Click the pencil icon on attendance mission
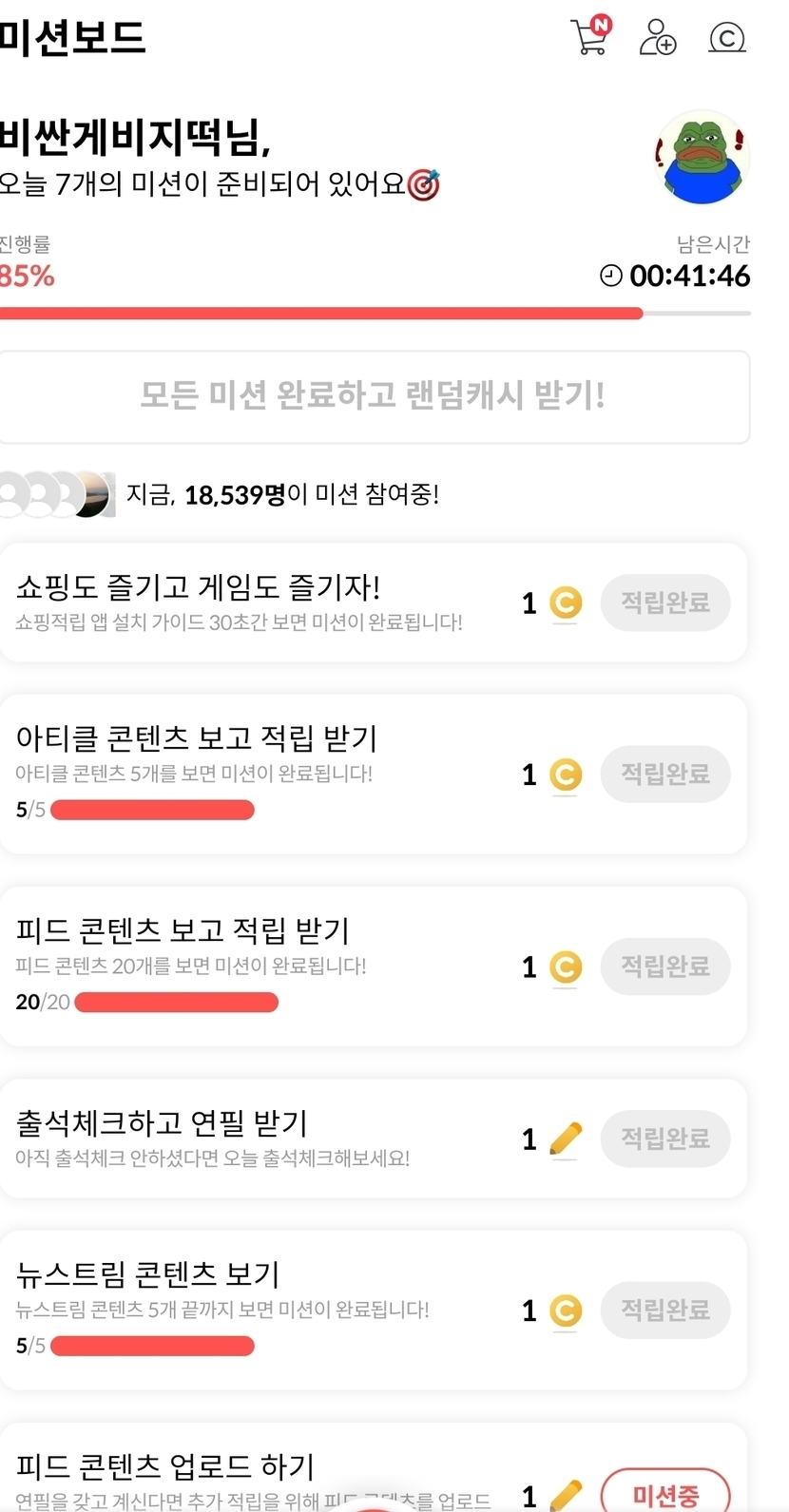Screen dimensions: 789x1512 [x=566, y=1139]
